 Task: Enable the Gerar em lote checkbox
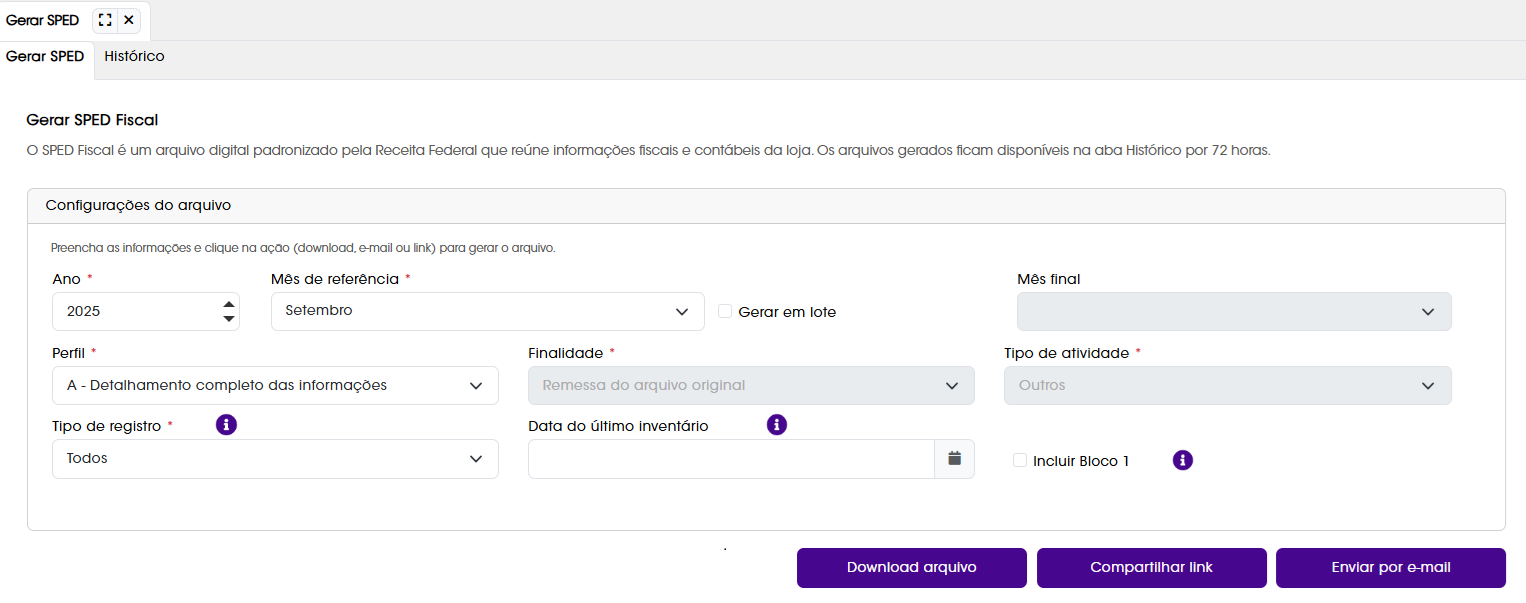pyautogui.click(x=725, y=311)
